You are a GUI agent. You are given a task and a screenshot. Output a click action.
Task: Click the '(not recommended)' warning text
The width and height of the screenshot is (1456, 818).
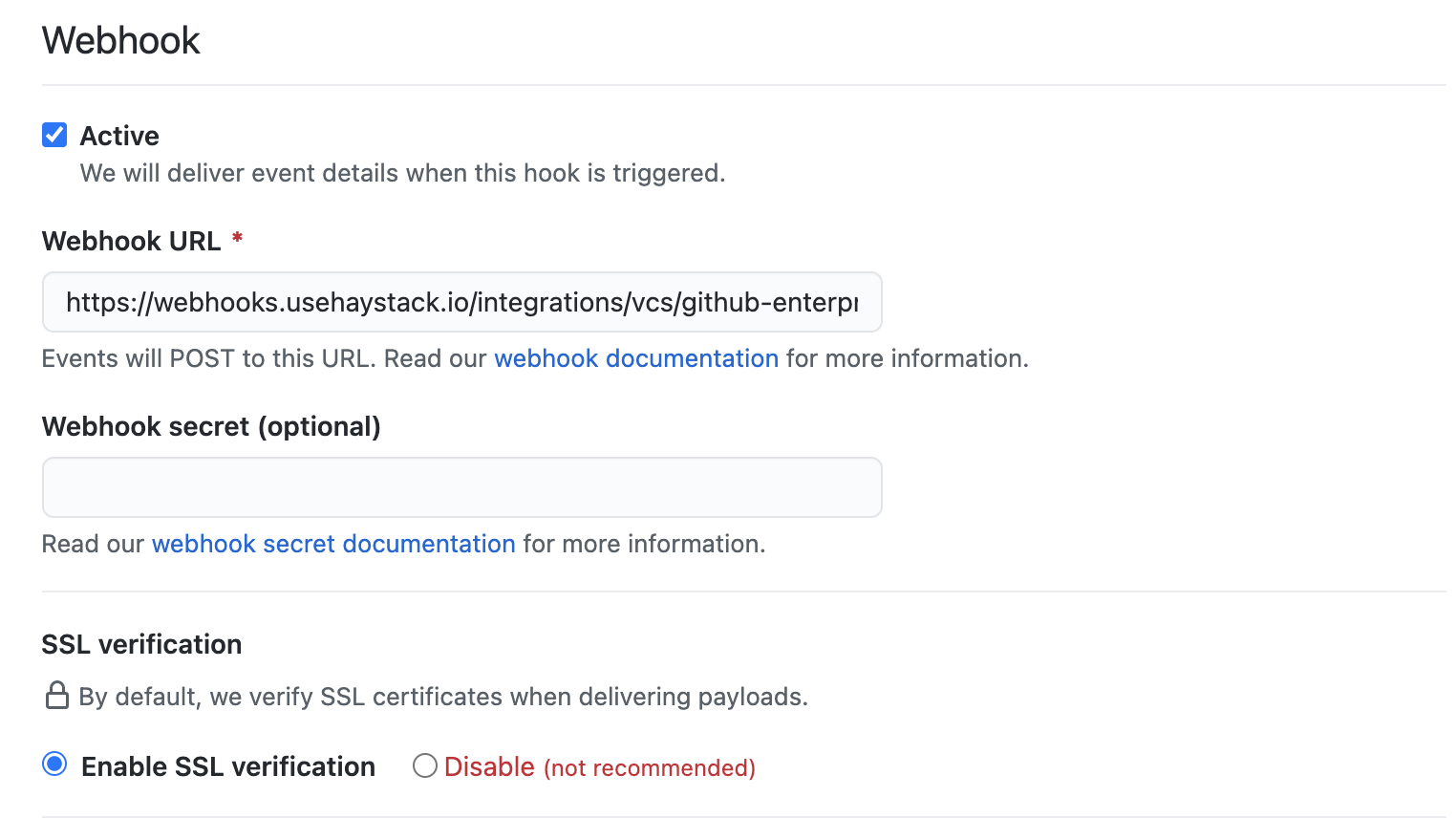(x=650, y=768)
